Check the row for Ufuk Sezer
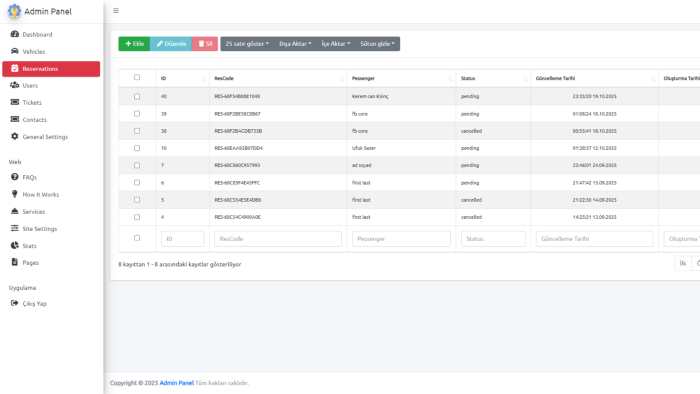The height and width of the screenshot is (394, 700). 137,148
